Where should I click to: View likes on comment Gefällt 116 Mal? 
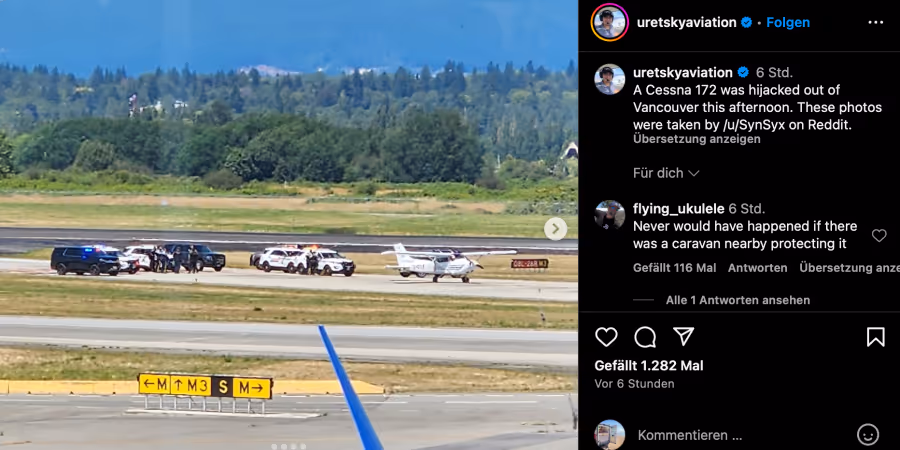tap(674, 267)
